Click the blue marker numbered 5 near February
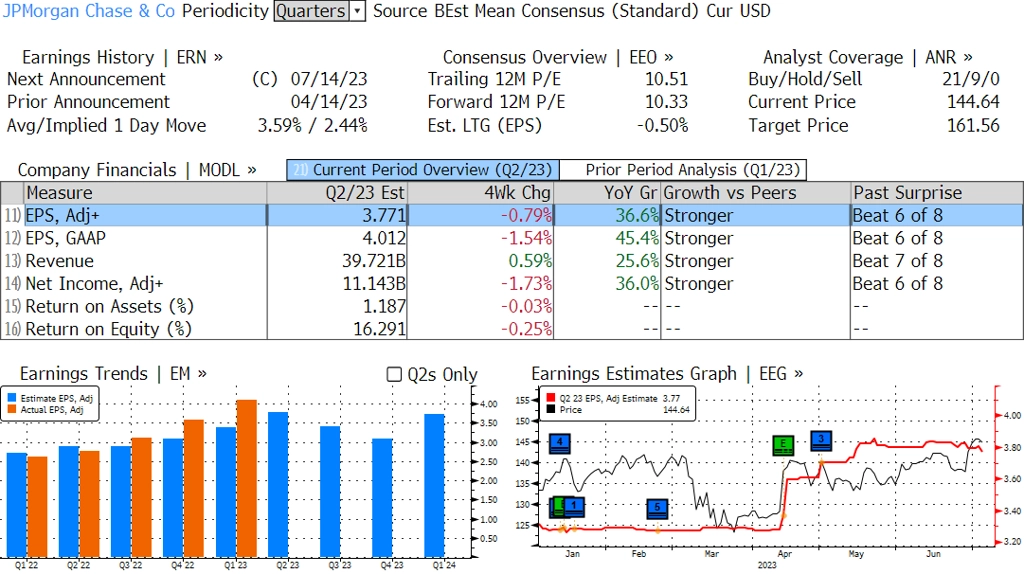Viewport: 1024px width, 574px height. tap(658, 509)
